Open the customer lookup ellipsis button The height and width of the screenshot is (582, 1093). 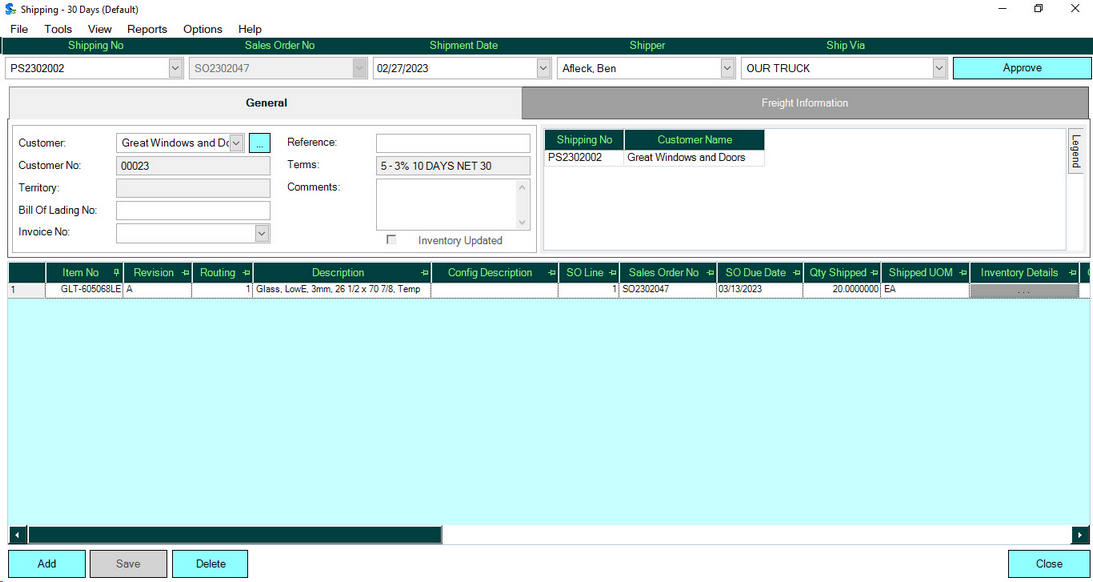tap(258, 142)
